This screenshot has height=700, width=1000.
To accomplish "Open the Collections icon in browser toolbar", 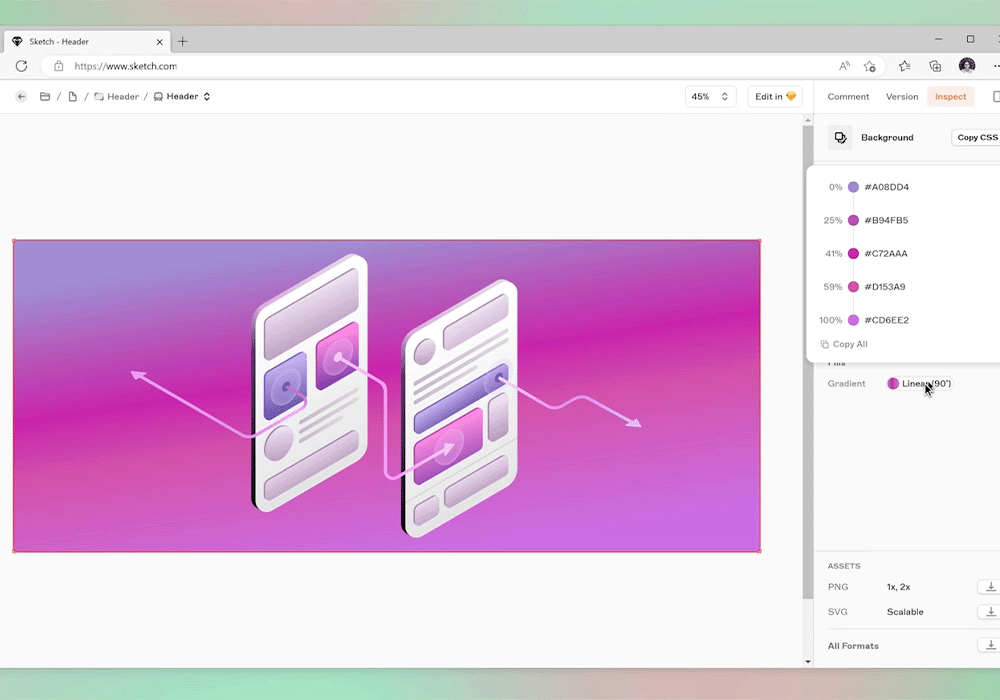I will 935,66.
